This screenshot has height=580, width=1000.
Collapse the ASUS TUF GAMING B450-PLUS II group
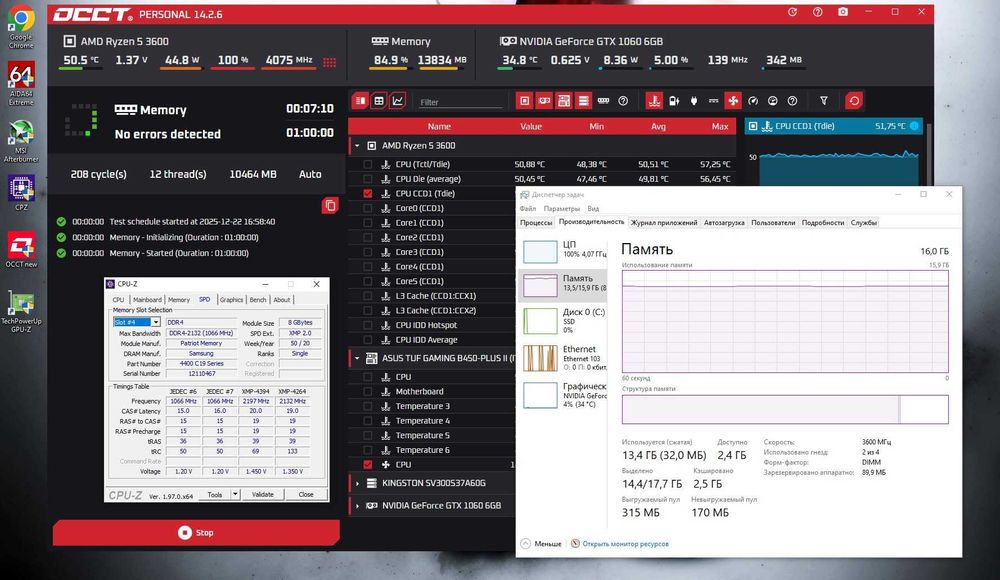[x=357, y=359]
